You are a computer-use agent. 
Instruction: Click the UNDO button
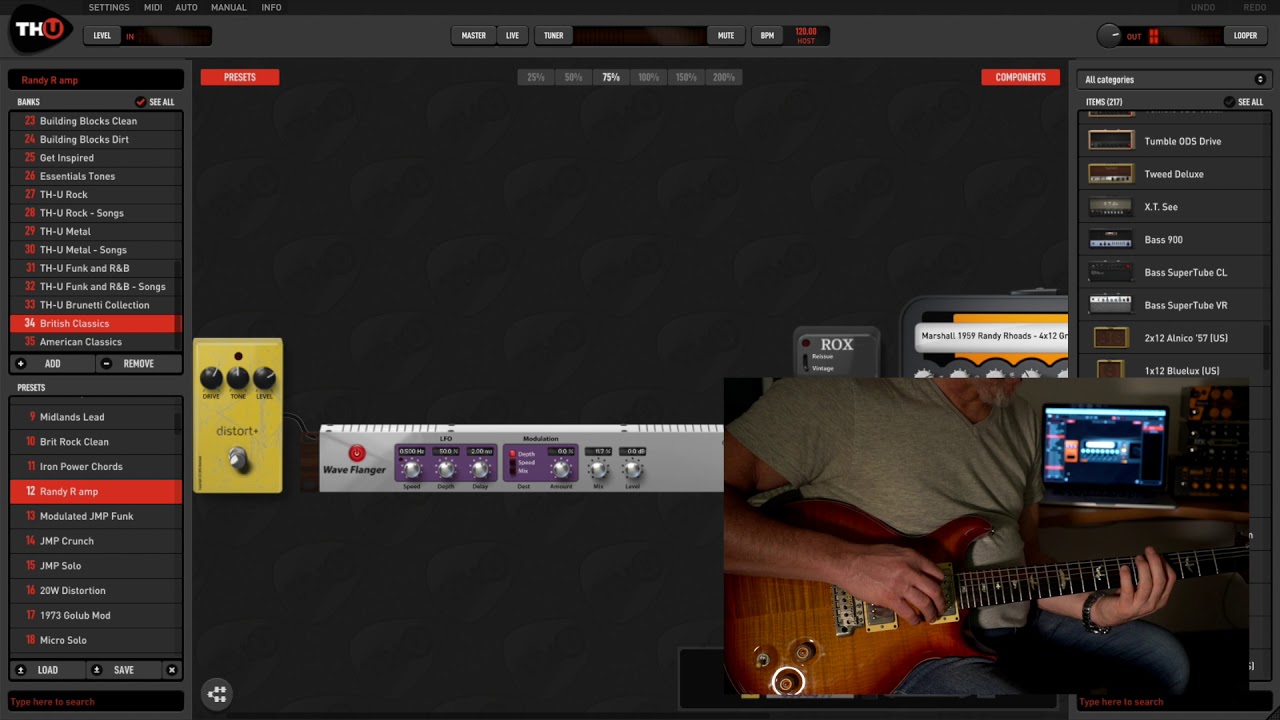(x=1203, y=7)
